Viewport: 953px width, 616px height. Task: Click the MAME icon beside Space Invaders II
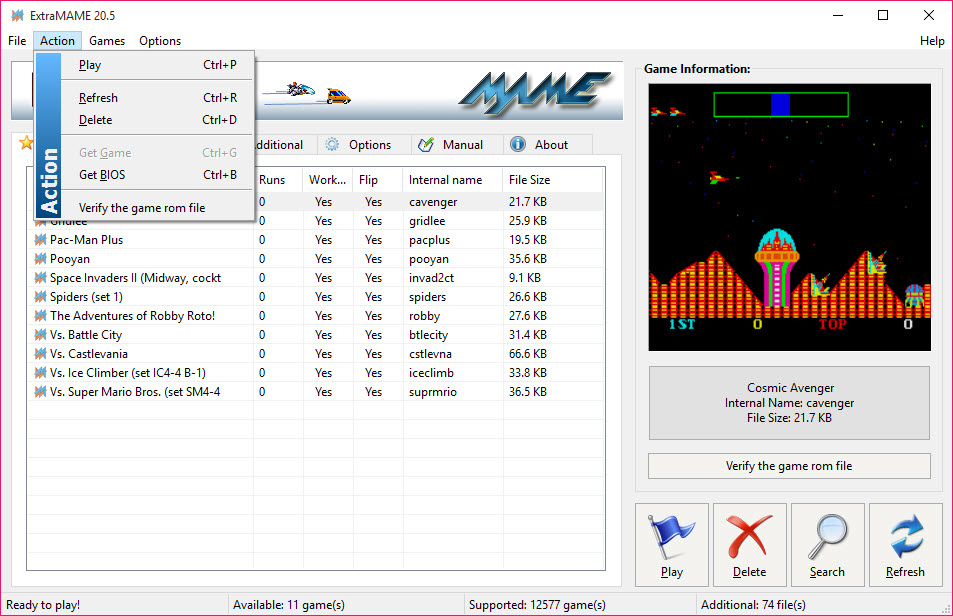click(41, 278)
